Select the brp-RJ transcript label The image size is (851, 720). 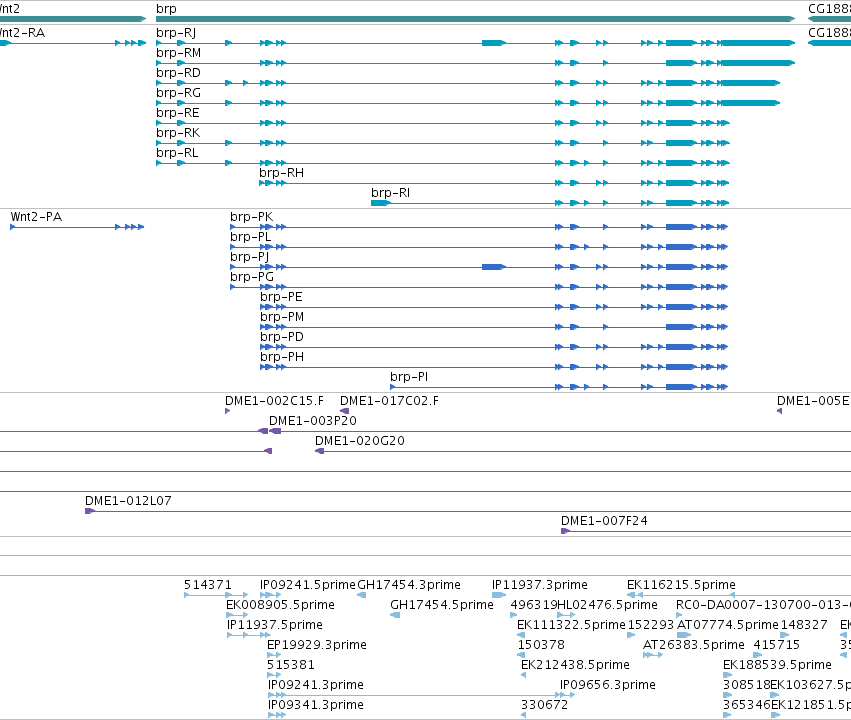(x=176, y=33)
